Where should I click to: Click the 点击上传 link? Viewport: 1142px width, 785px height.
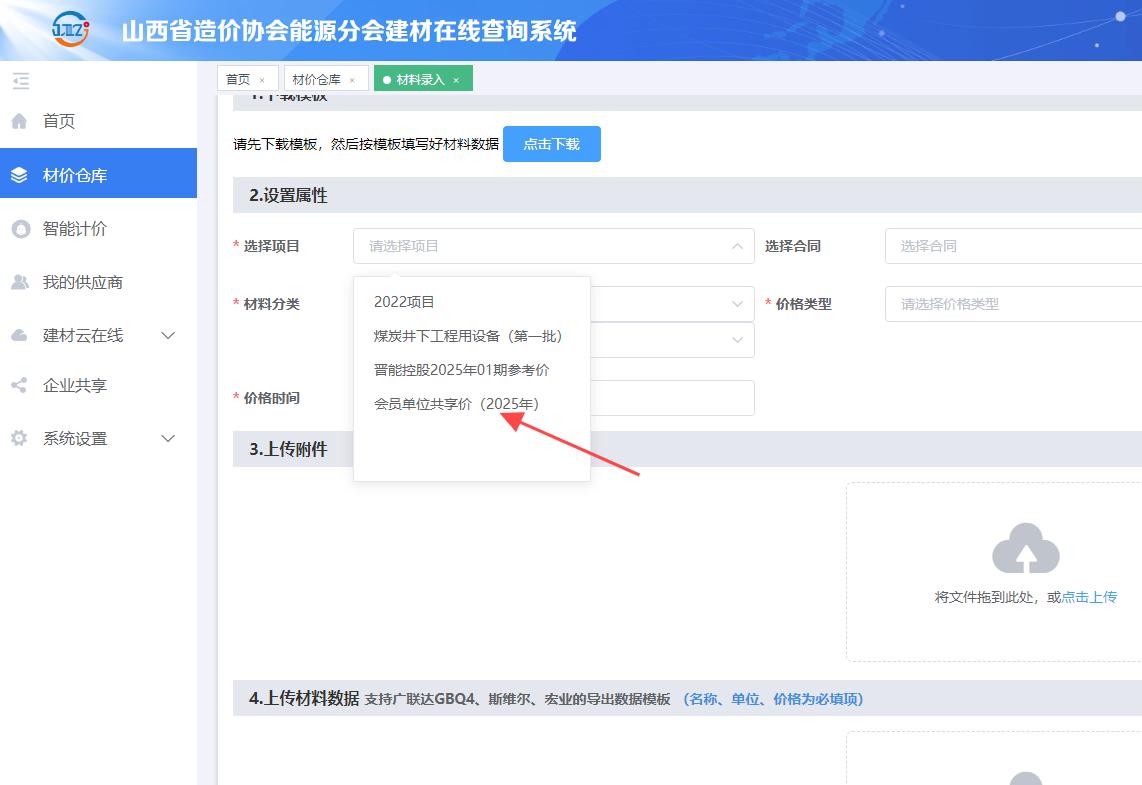pos(1088,597)
